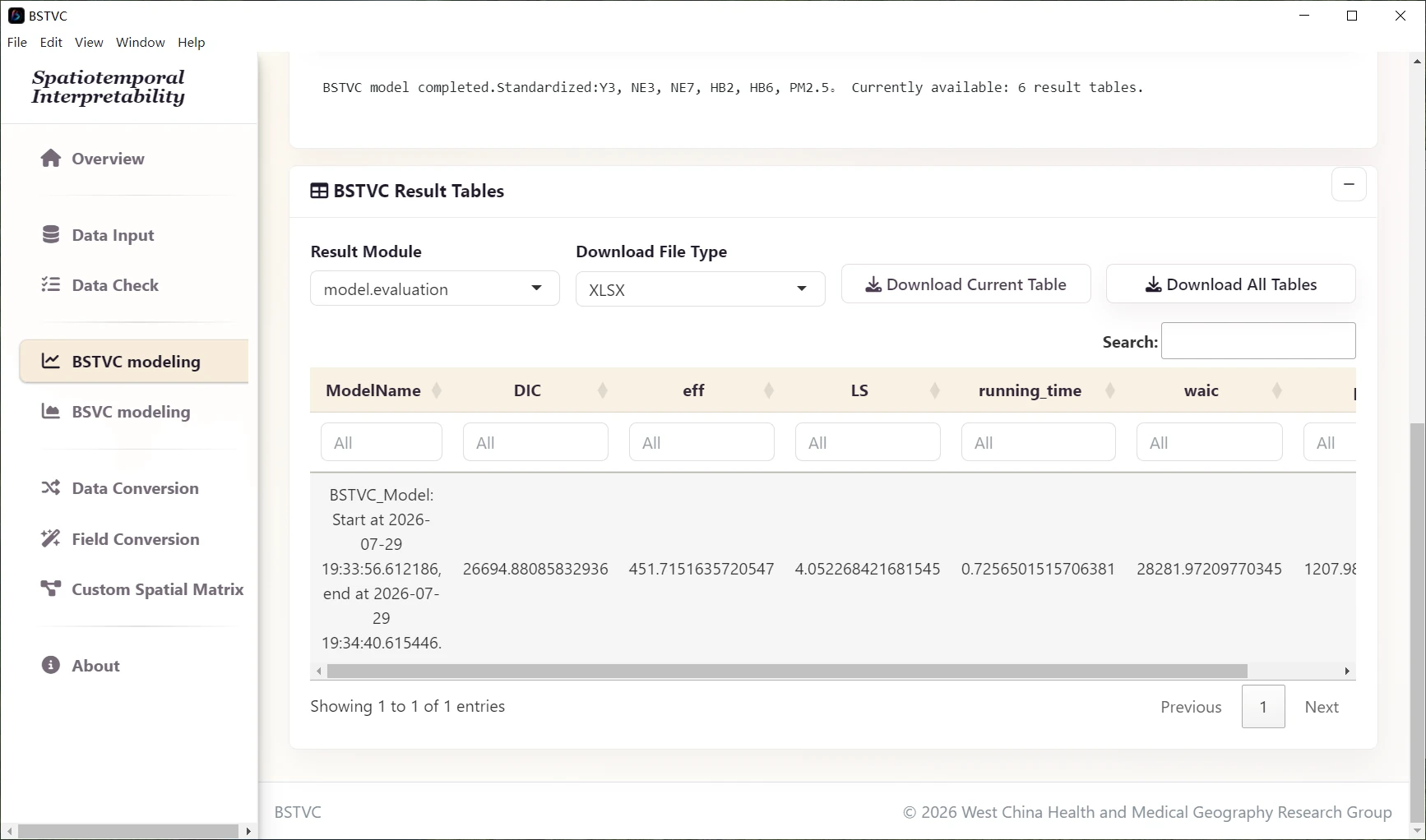Viewport: 1426px width, 840px height.
Task: Sort table by eff column arrows
Action: click(x=769, y=390)
